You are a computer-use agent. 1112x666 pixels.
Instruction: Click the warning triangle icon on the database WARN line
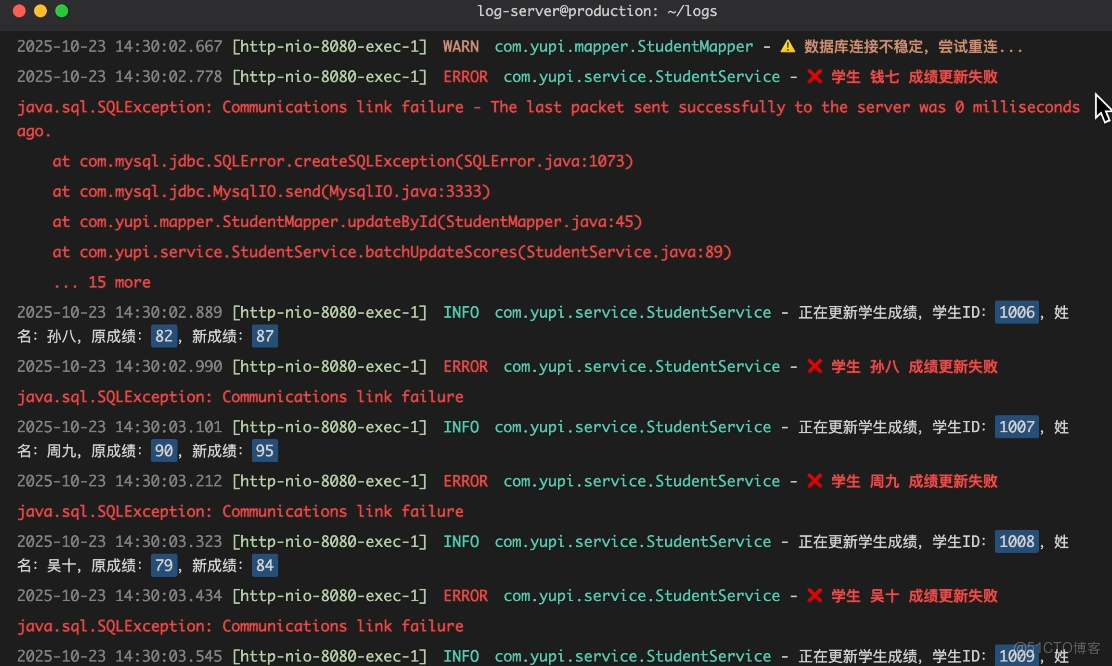[789, 46]
